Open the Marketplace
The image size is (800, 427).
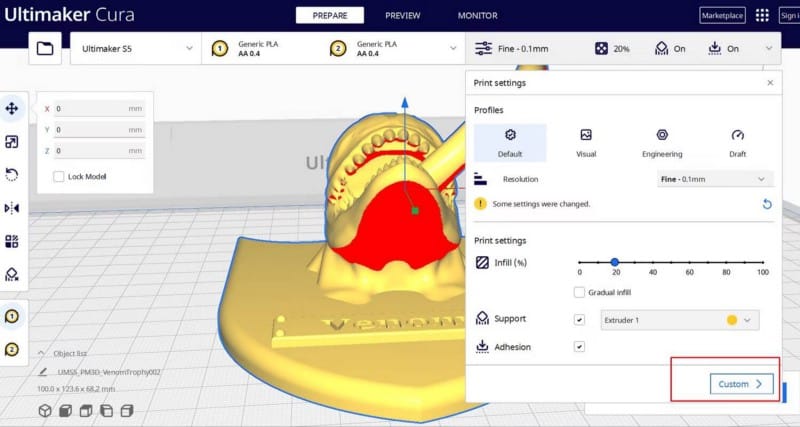722,15
